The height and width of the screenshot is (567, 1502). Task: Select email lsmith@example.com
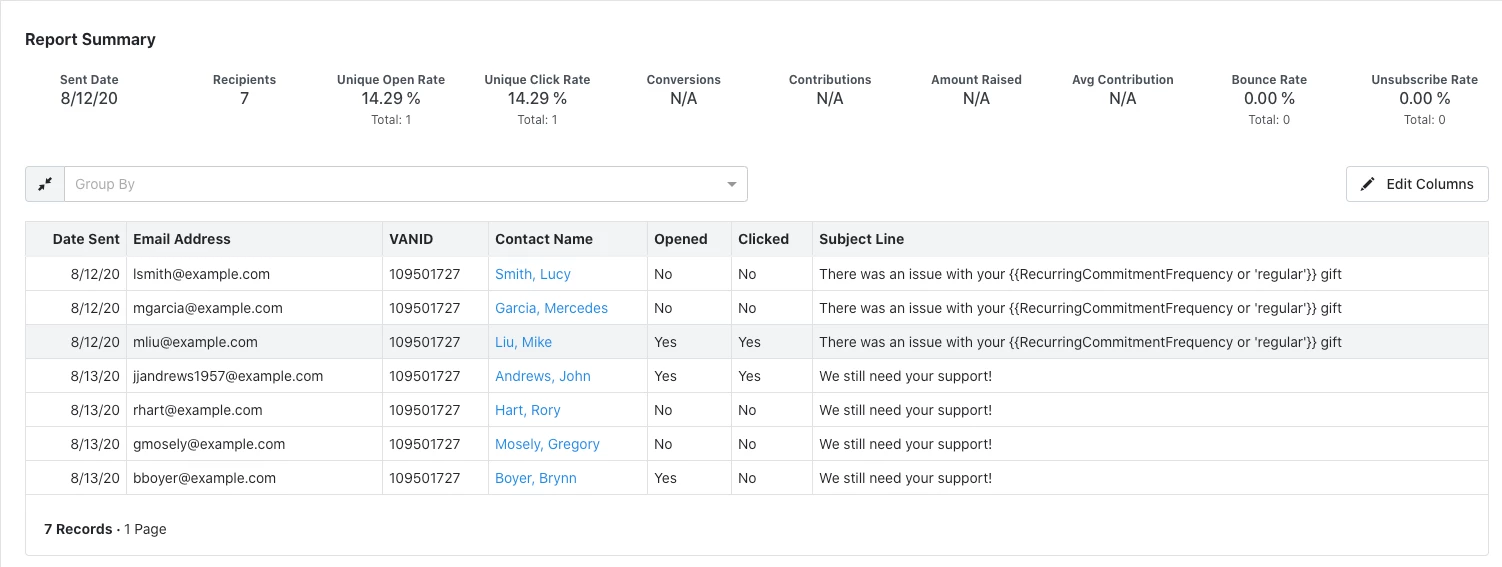201,274
